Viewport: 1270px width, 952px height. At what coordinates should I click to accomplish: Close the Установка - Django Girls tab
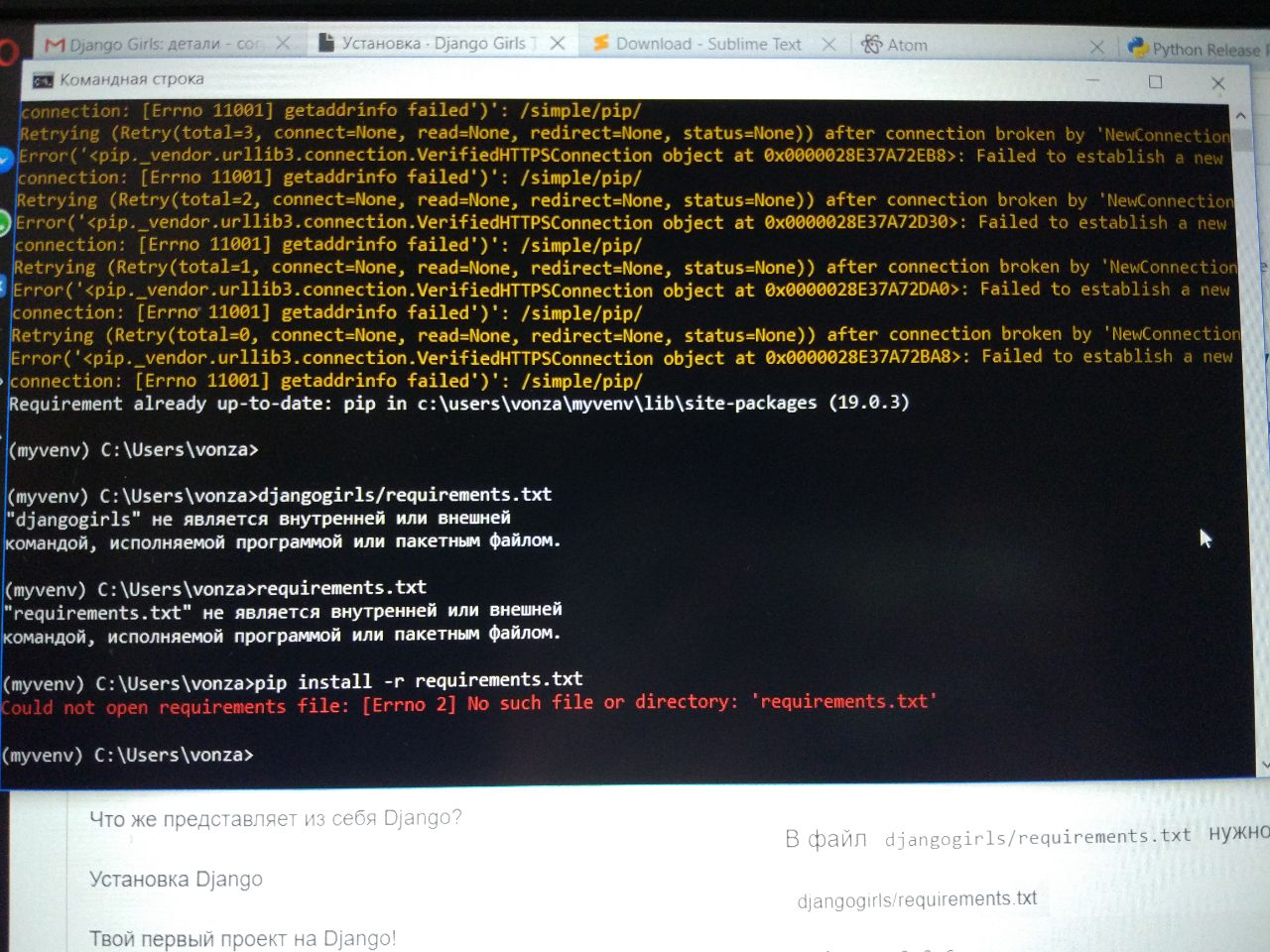pos(558,44)
